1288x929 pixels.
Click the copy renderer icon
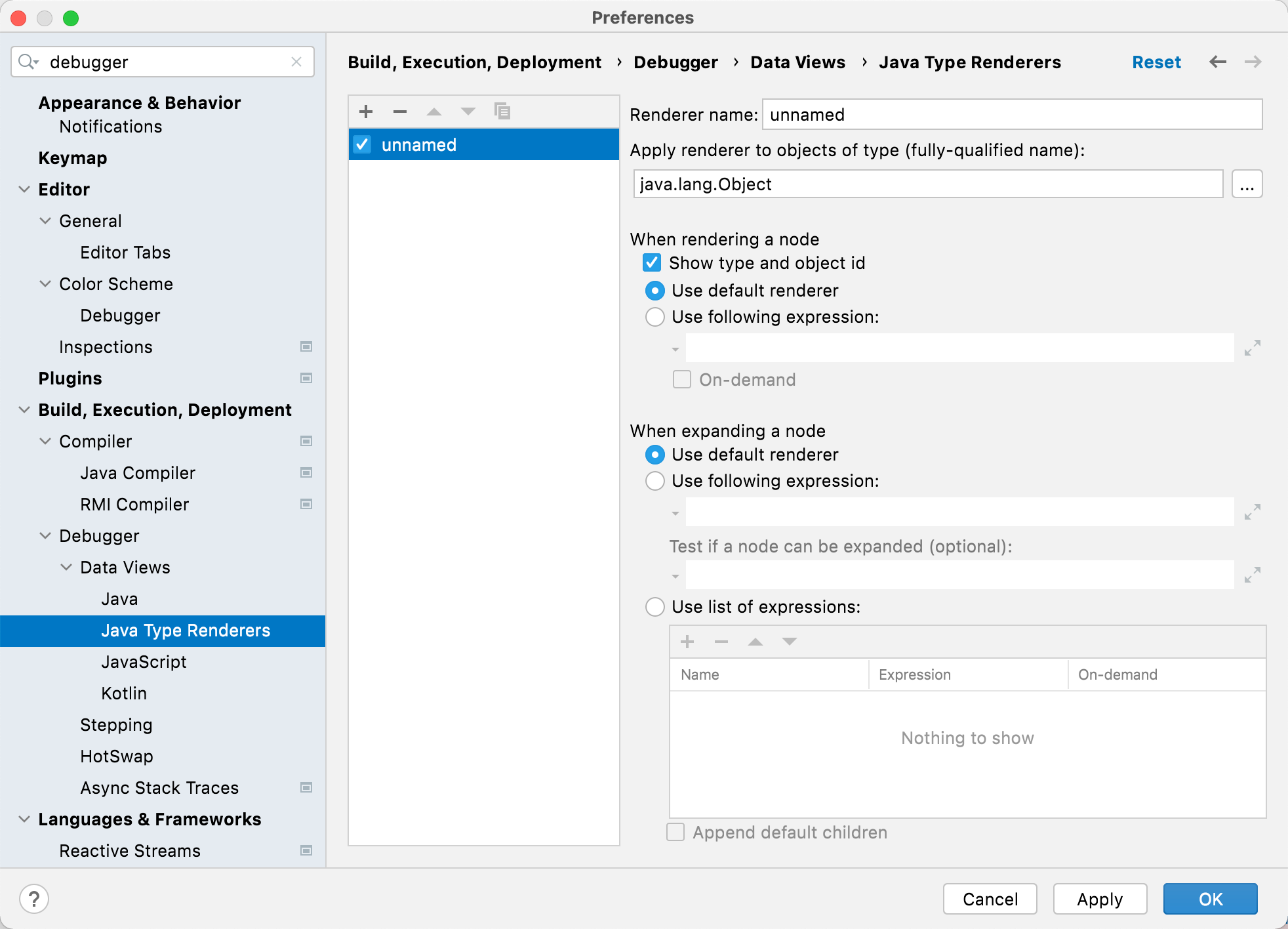(x=502, y=110)
